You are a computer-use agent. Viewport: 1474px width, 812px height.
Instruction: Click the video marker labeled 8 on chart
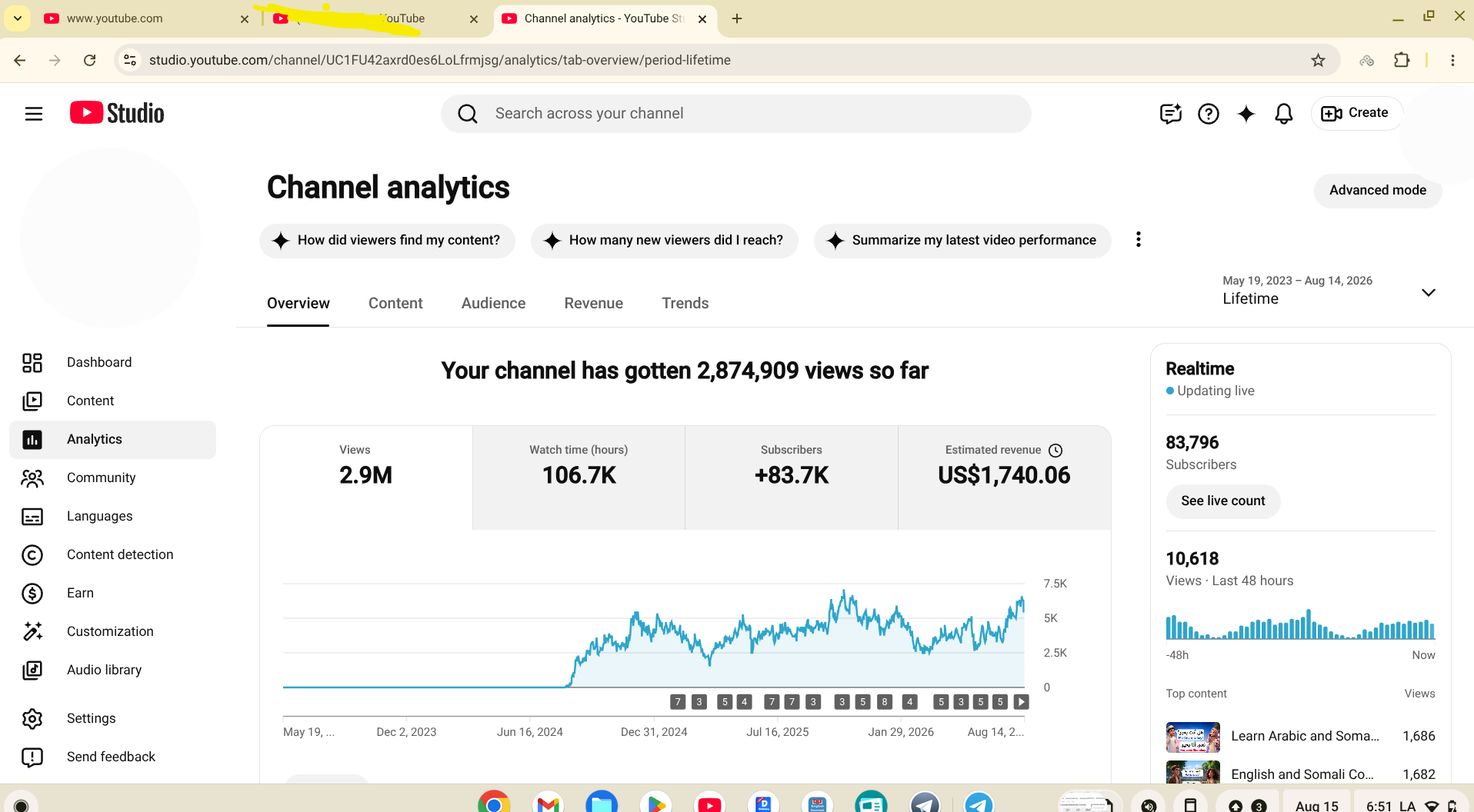[x=885, y=701]
